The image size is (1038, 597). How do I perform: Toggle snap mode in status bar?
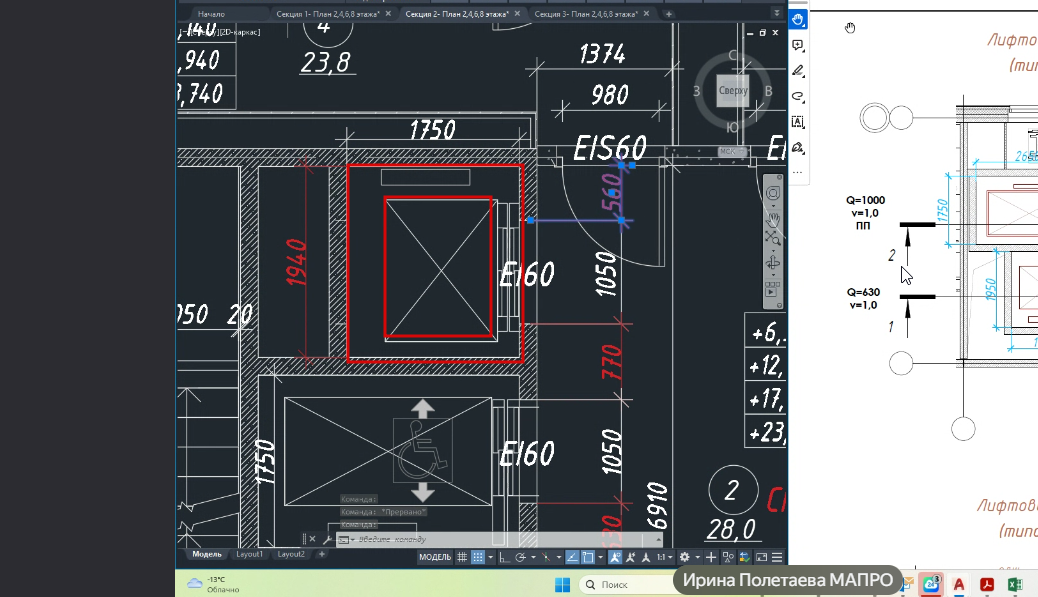(x=478, y=557)
